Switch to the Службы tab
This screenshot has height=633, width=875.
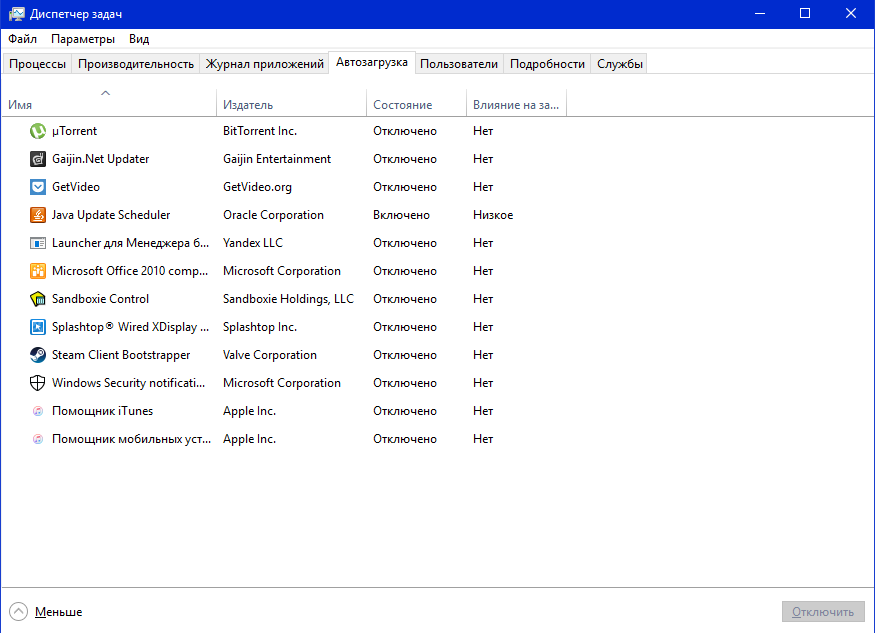[619, 64]
